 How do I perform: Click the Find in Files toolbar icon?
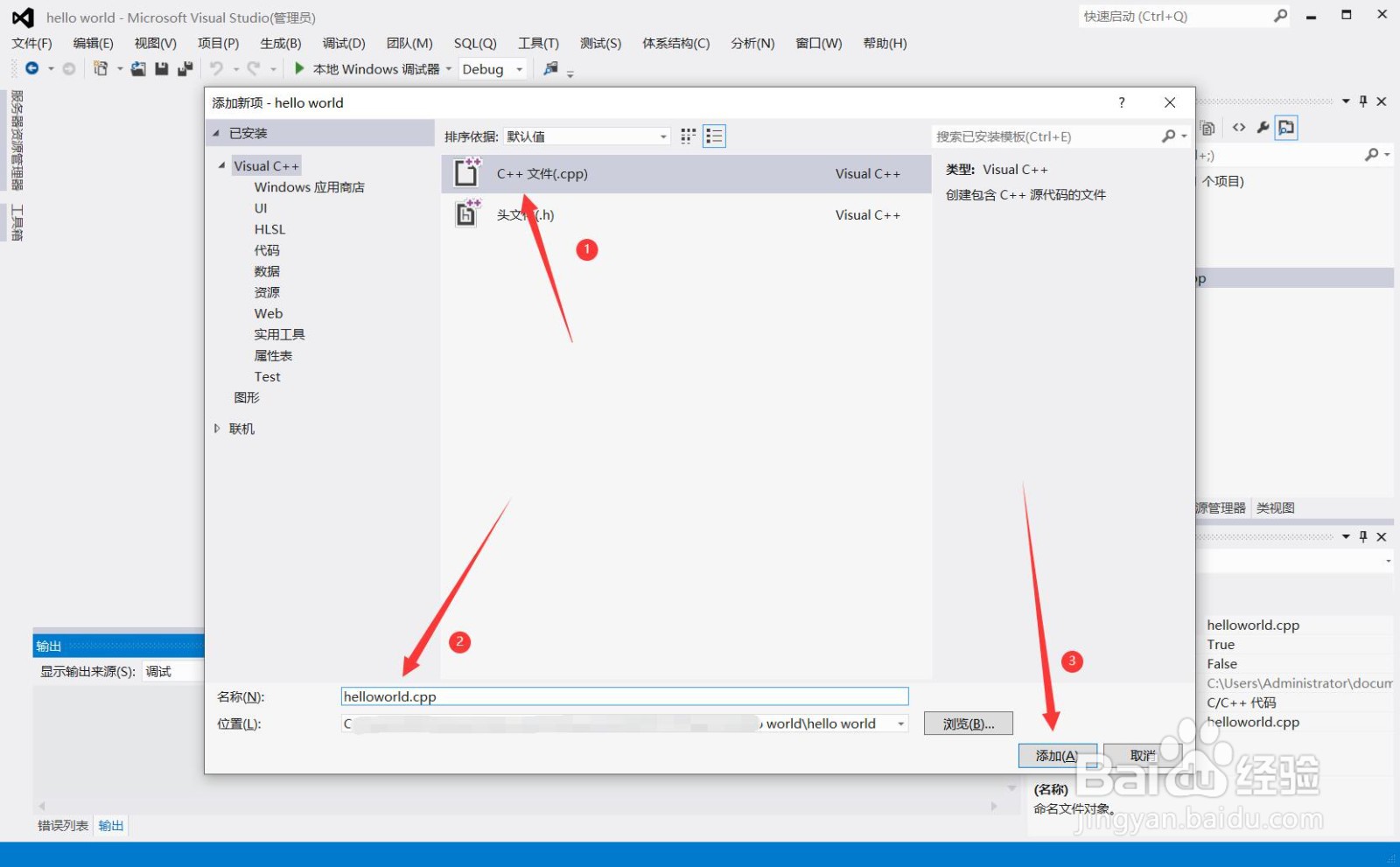click(550, 68)
